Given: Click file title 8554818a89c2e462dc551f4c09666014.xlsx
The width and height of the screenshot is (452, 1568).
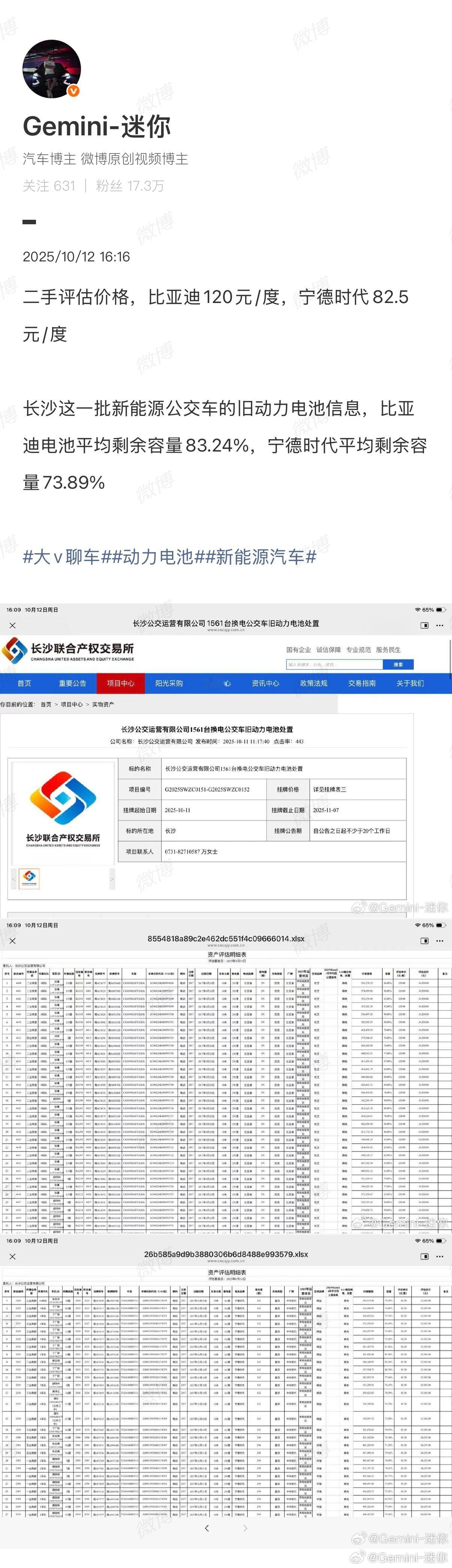Looking at the screenshot, I should tap(226, 939).
